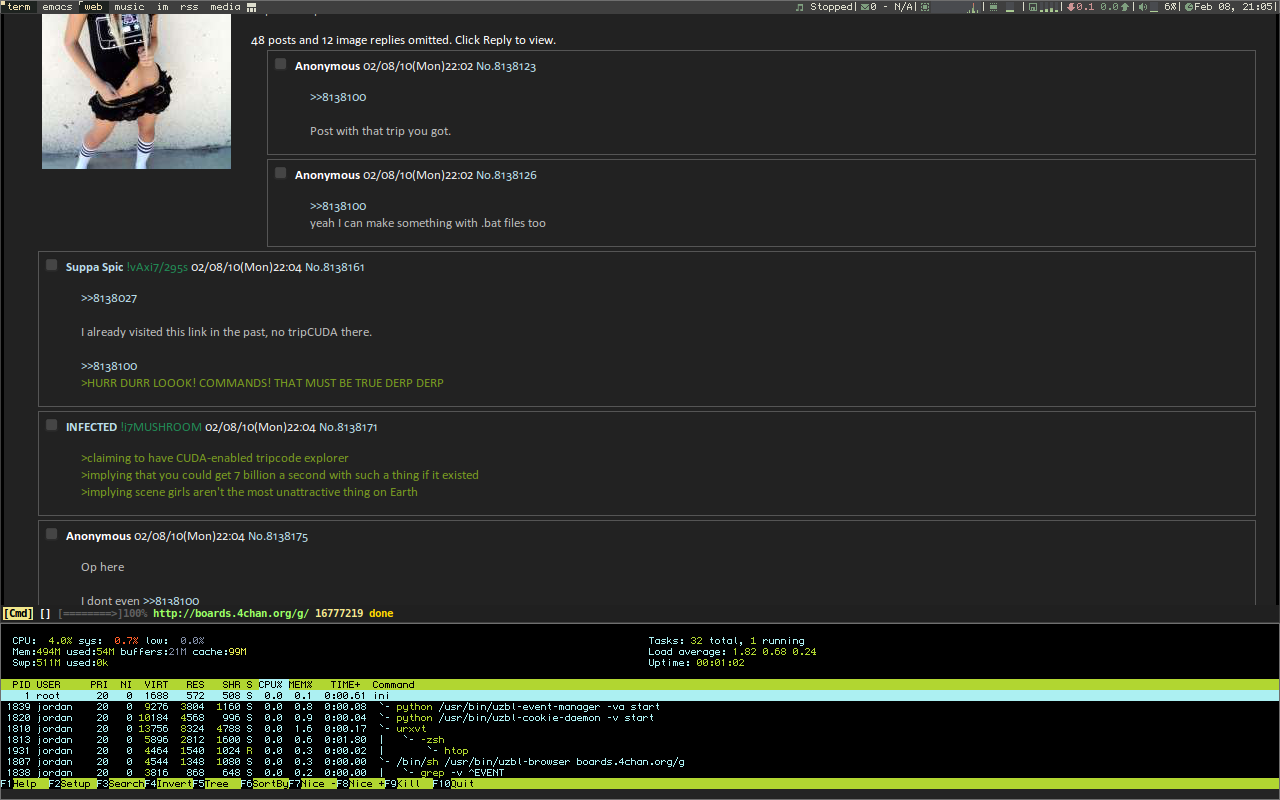Screen dimensions: 1280x800
Task: Open the post number link No.8138126
Action: 506,175
